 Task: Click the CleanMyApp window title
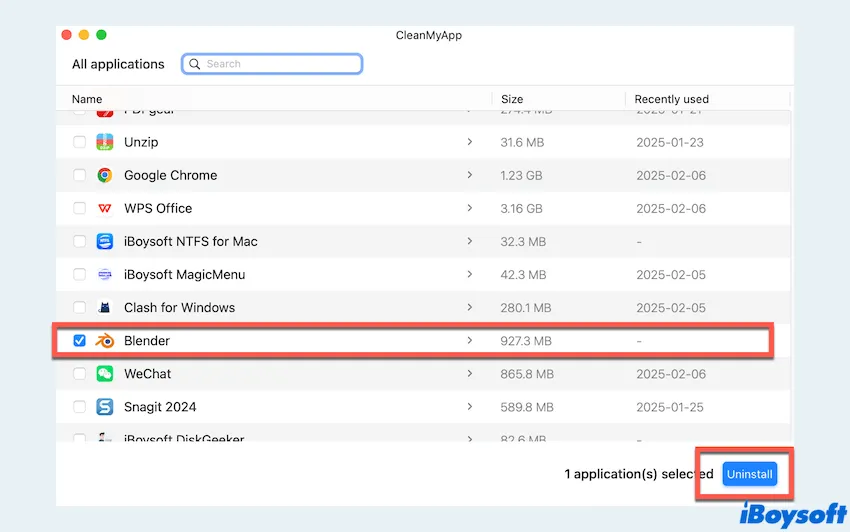429,35
